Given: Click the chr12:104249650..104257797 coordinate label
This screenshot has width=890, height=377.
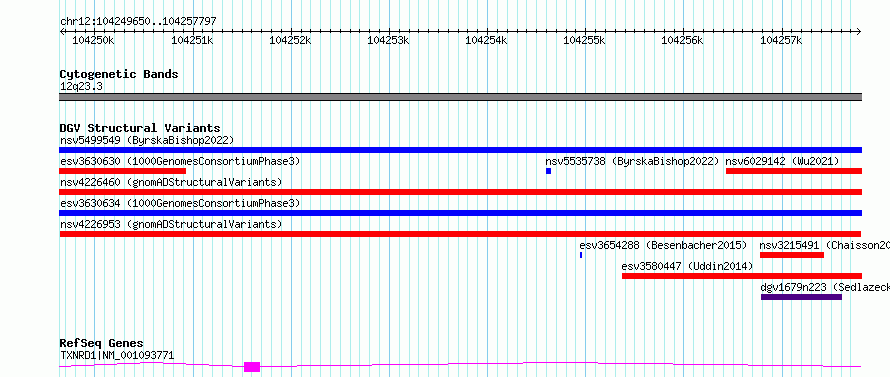Looking at the screenshot, I should pos(138,22).
